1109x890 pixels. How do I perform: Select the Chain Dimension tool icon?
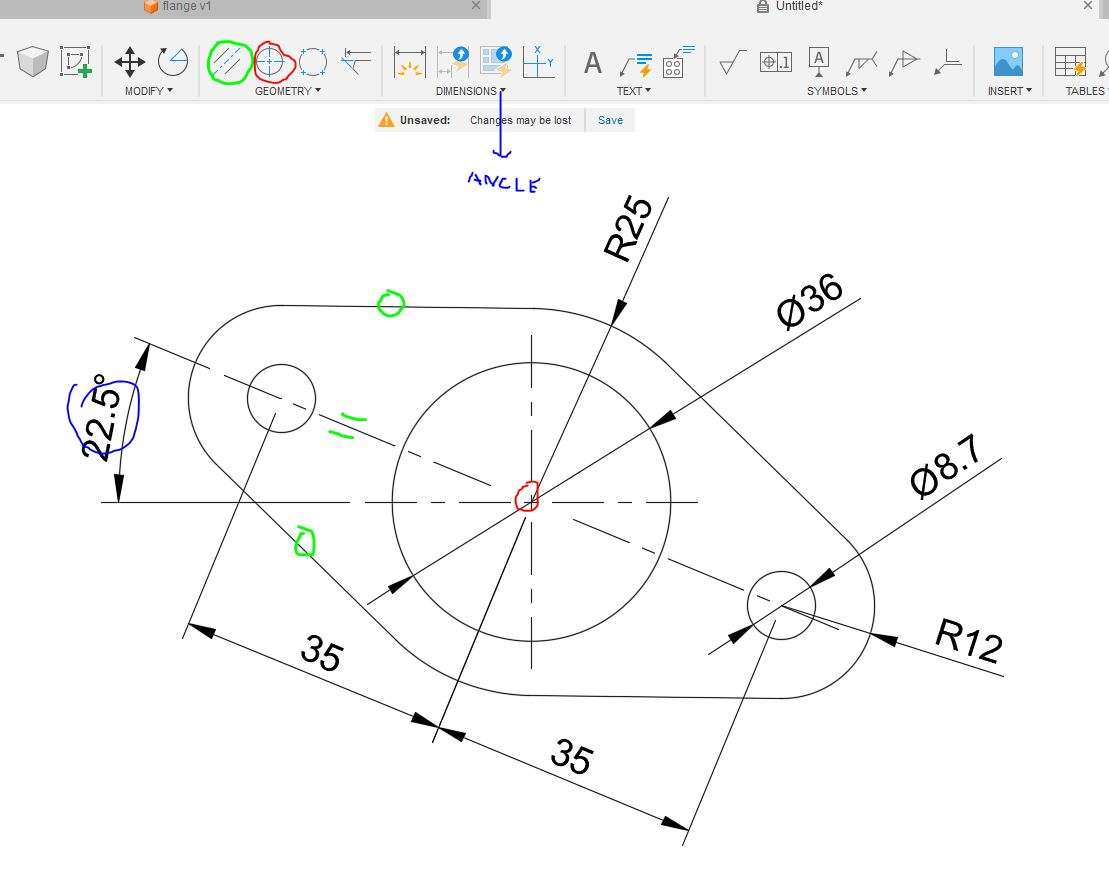(x=495, y=62)
